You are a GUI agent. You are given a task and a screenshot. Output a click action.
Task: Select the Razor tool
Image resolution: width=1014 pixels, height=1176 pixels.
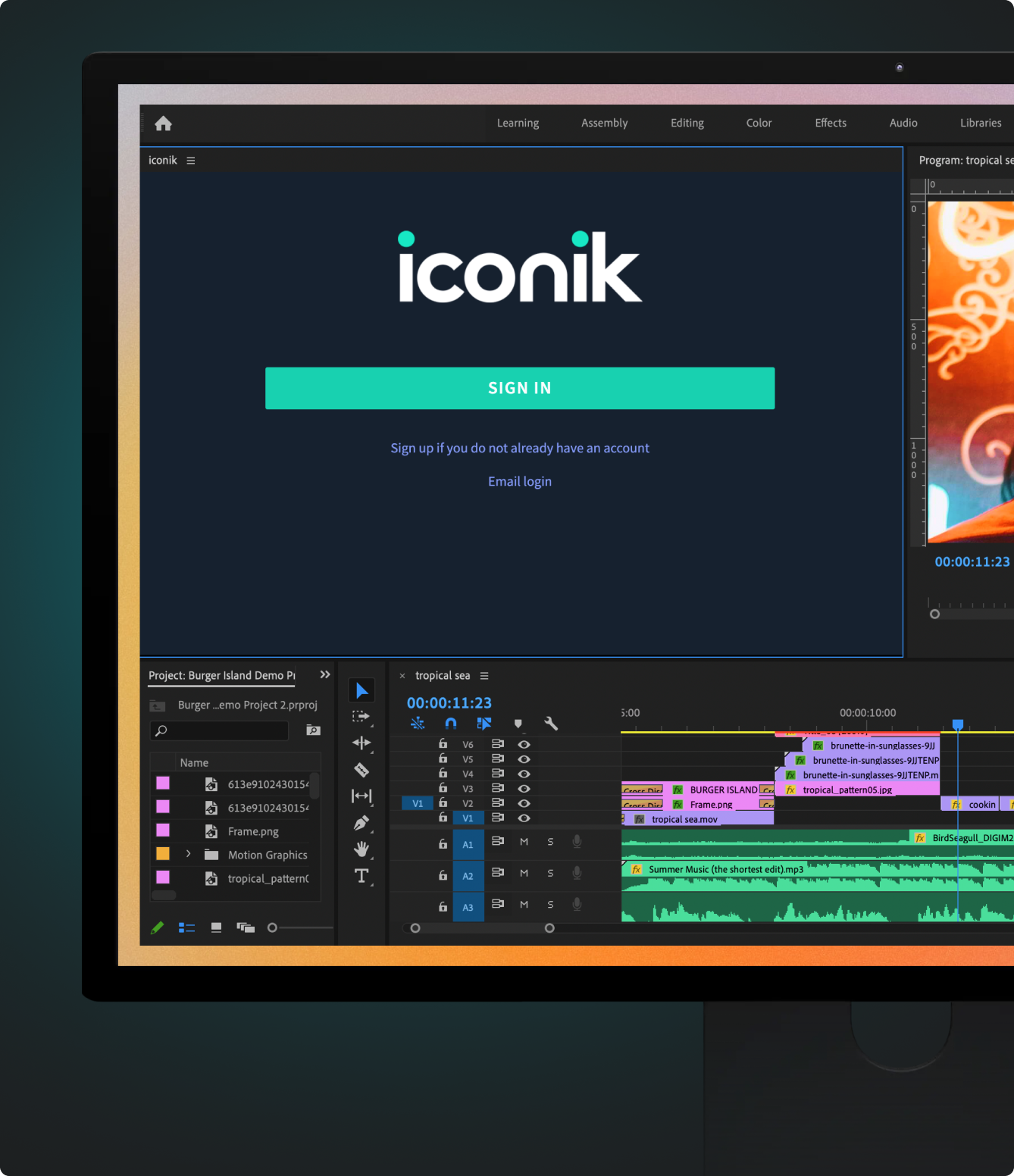[x=361, y=770]
